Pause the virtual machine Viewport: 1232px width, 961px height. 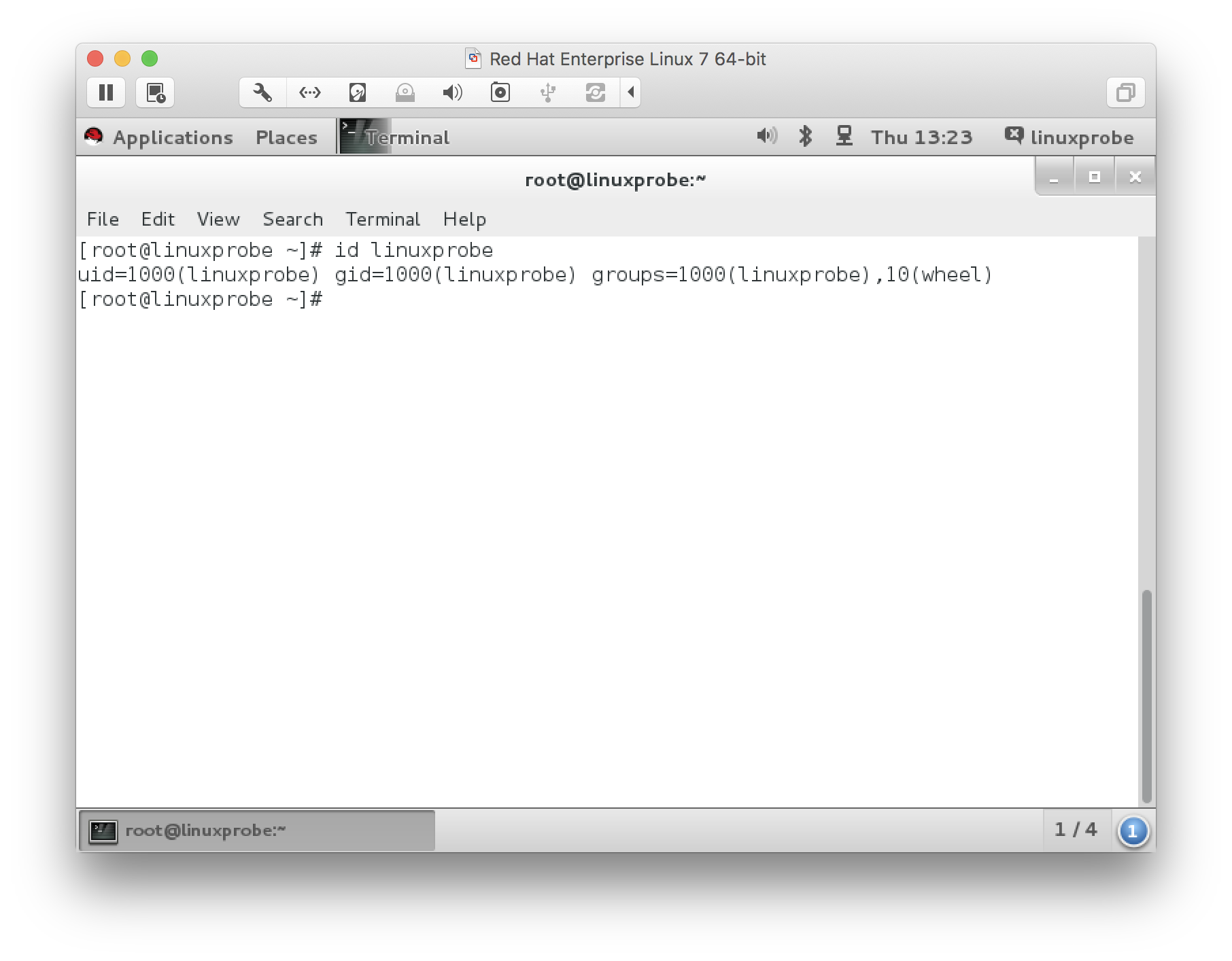106,92
